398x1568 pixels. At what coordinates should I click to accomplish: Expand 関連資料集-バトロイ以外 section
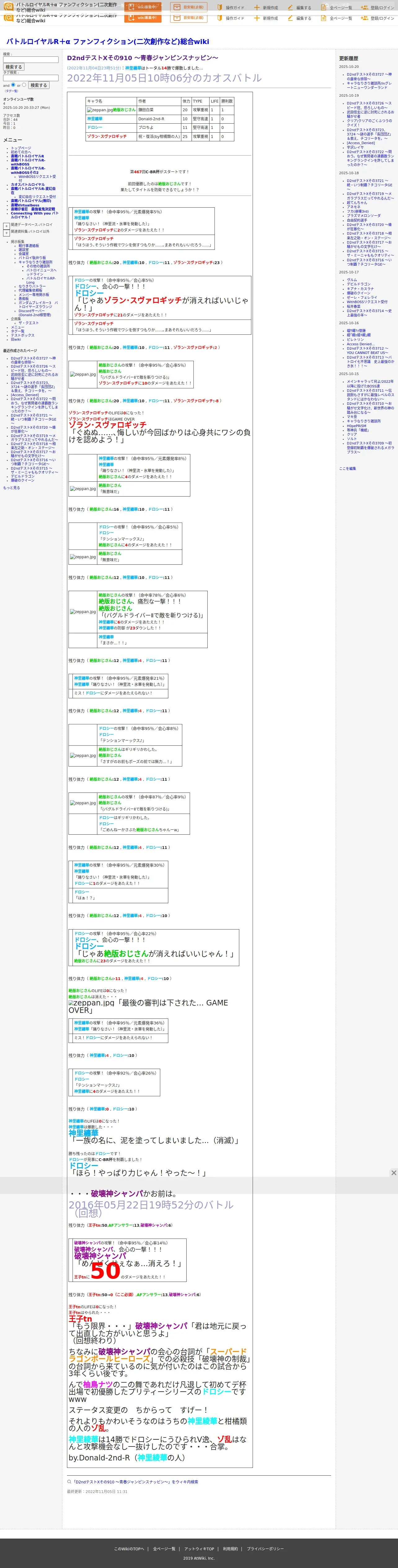pos(6,232)
